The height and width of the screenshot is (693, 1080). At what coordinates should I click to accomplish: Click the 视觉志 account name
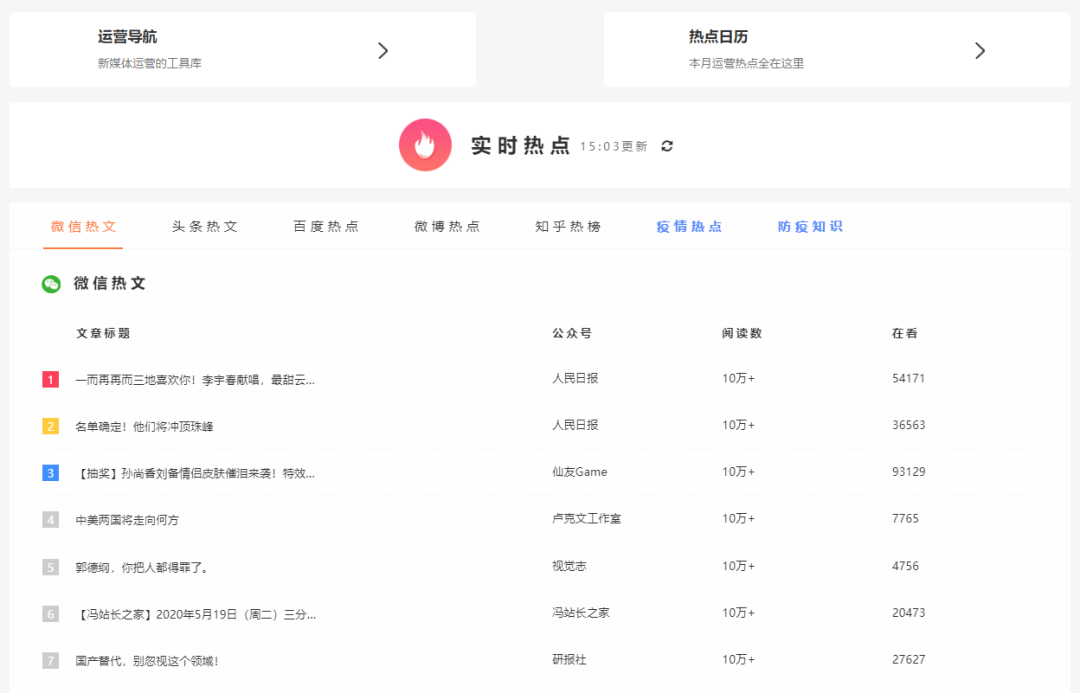[x=570, y=566]
